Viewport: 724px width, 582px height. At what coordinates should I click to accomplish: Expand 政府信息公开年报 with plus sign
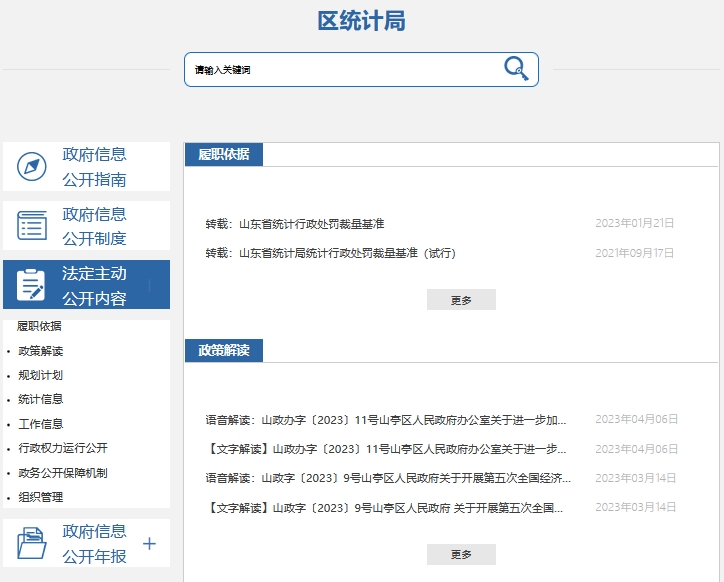[150, 544]
